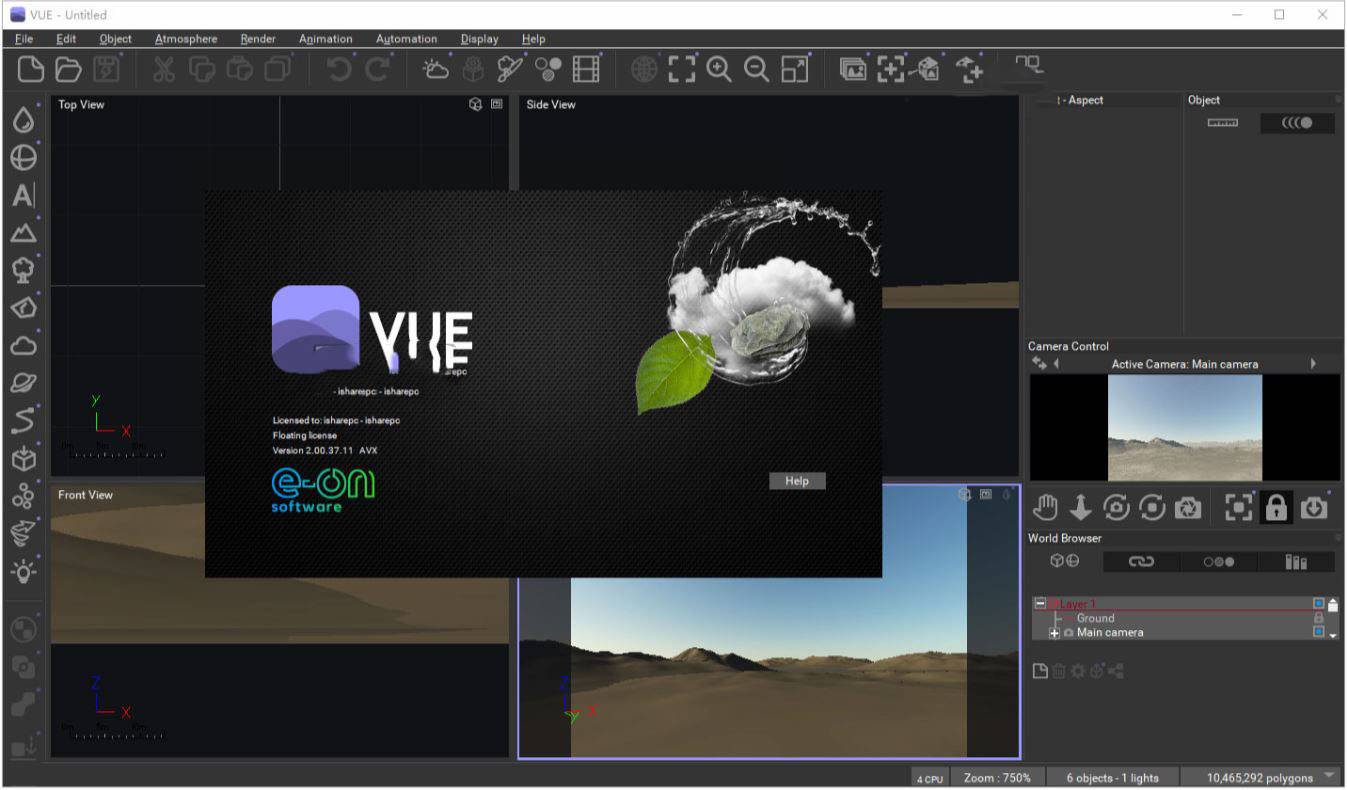Toggle the Object panel ruler display mode
The image size is (1347, 790).
pos(1222,123)
